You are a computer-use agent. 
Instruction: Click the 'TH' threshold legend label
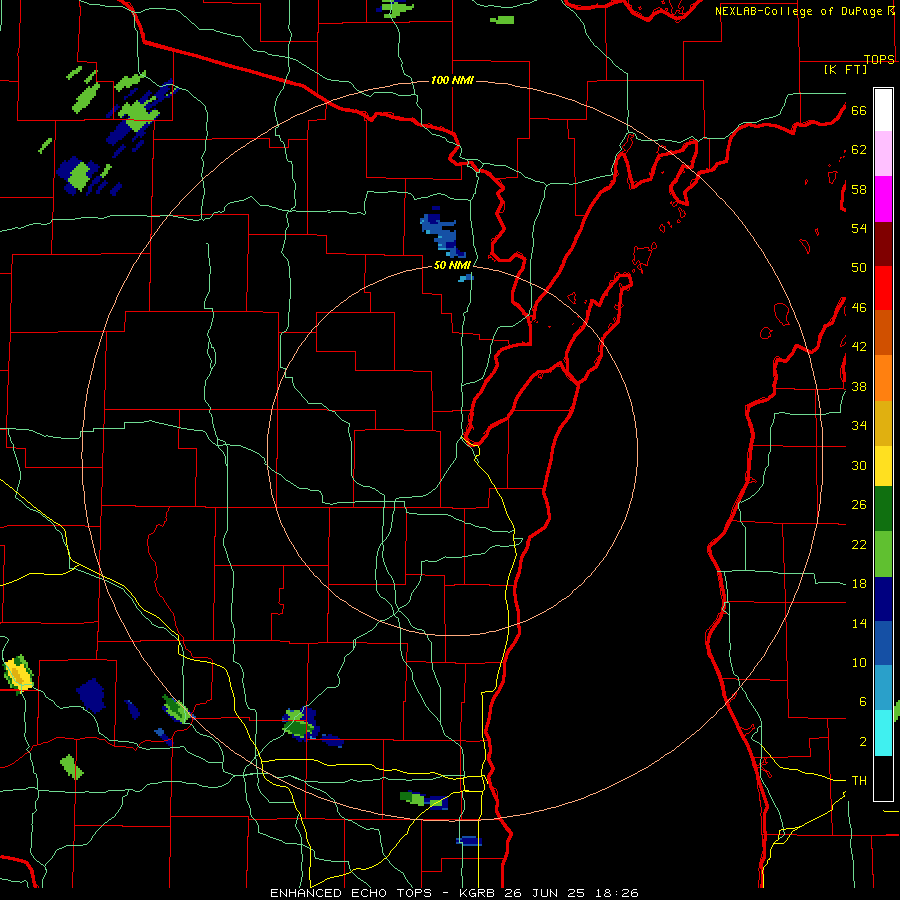859,781
